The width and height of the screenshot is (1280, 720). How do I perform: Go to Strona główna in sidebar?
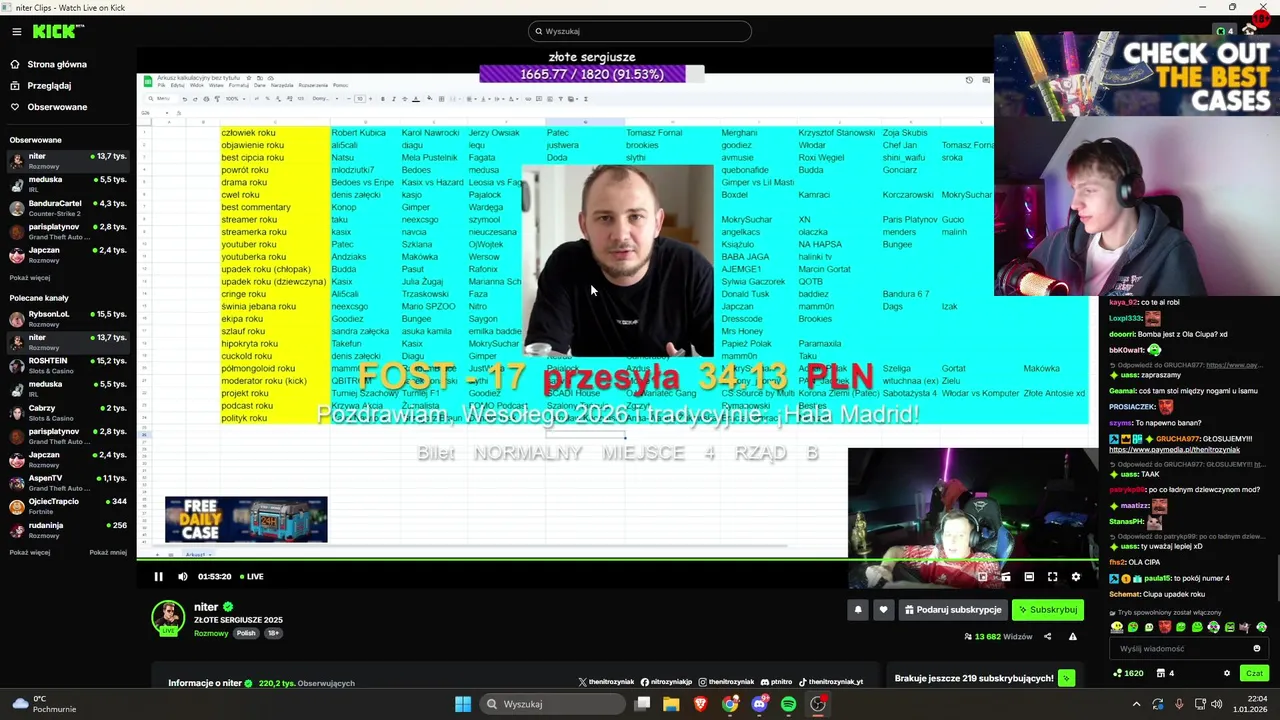pyautogui.click(x=56, y=64)
